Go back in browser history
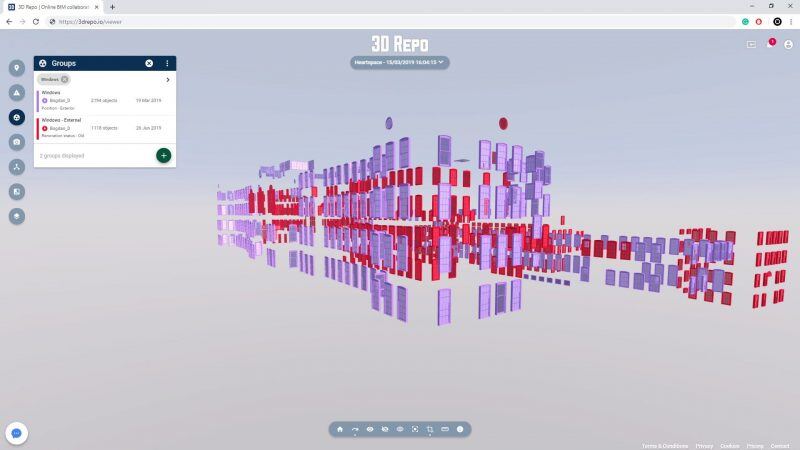 (x=9, y=22)
